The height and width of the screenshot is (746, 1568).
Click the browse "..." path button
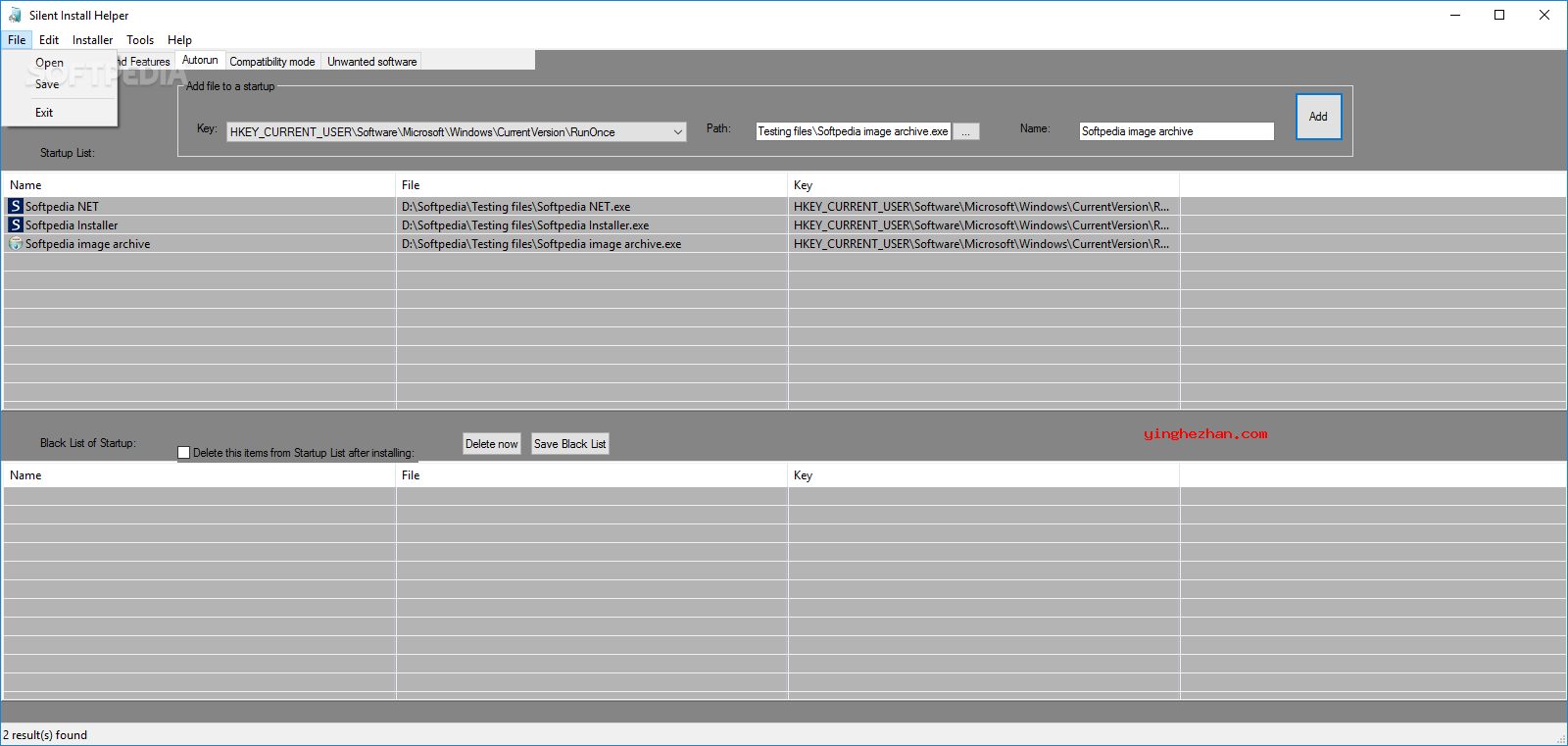(965, 131)
